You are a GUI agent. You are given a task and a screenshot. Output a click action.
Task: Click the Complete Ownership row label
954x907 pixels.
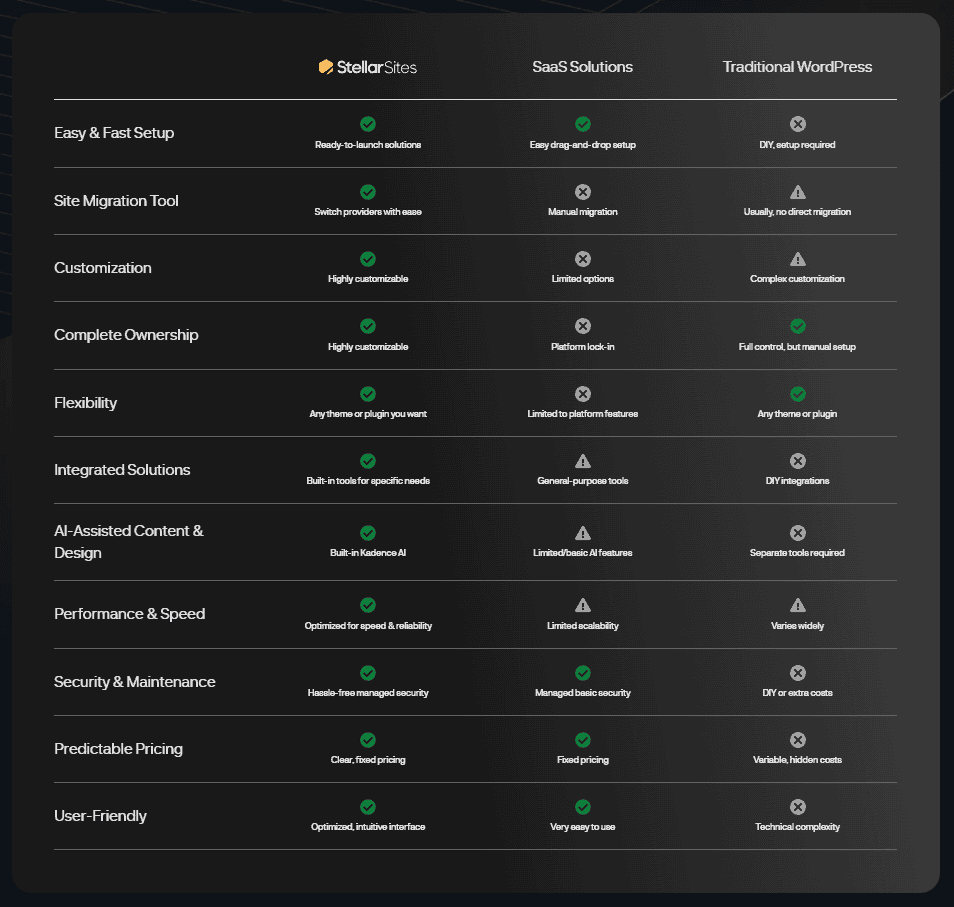pyautogui.click(x=125, y=335)
